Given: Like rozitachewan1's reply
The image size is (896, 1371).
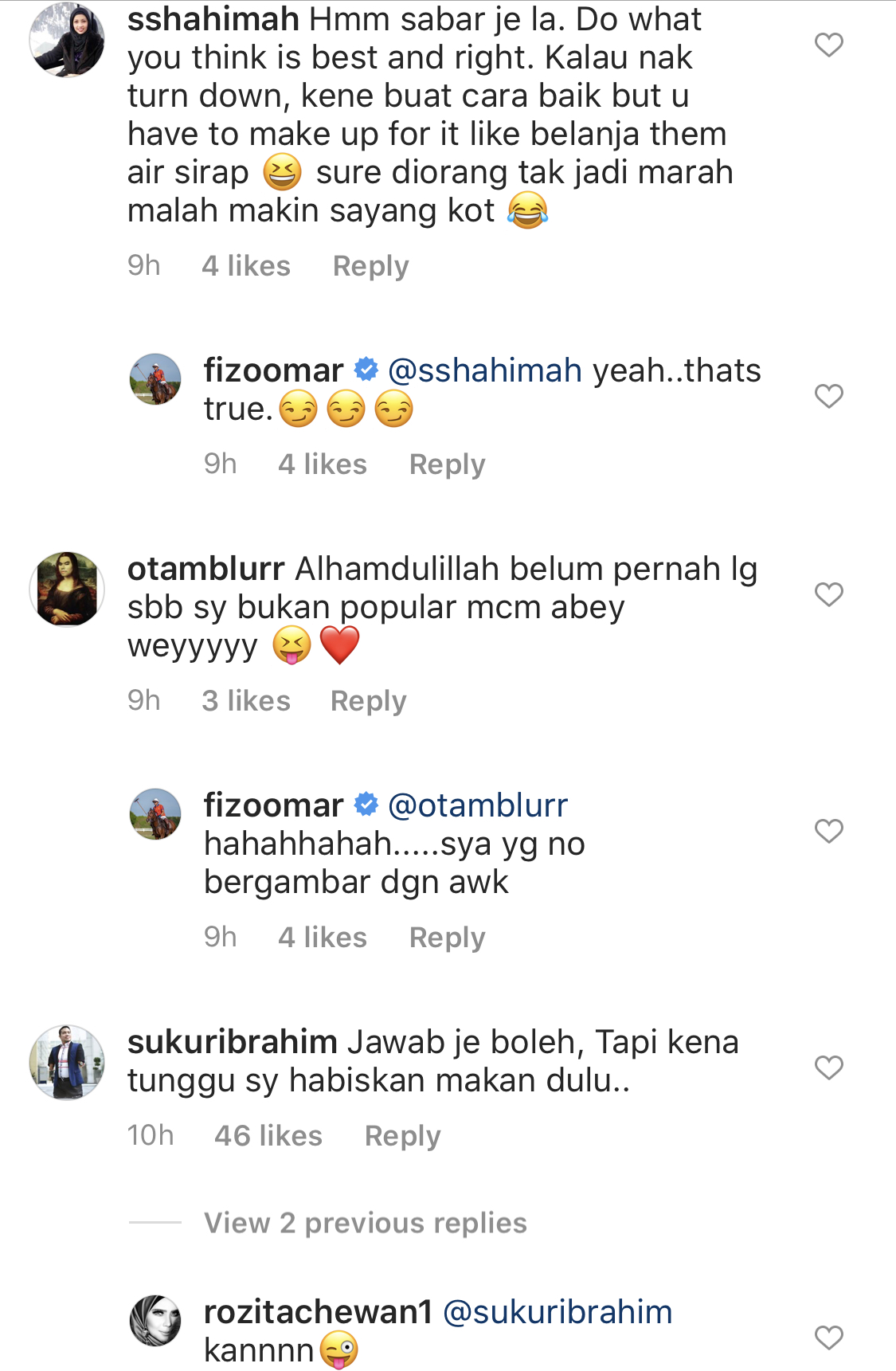Looking at the screenshot, I should (829, 1338).
